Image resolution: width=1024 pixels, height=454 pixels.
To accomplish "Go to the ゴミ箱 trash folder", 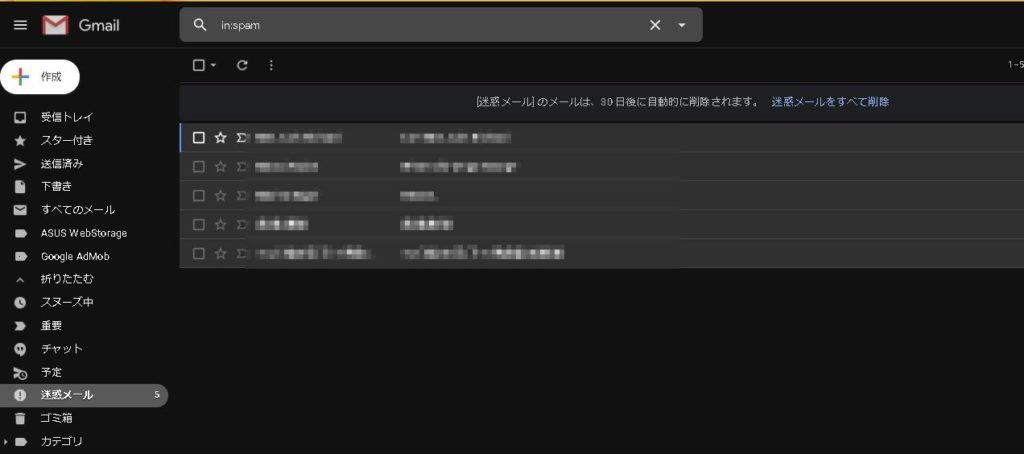I will (56, 418).
